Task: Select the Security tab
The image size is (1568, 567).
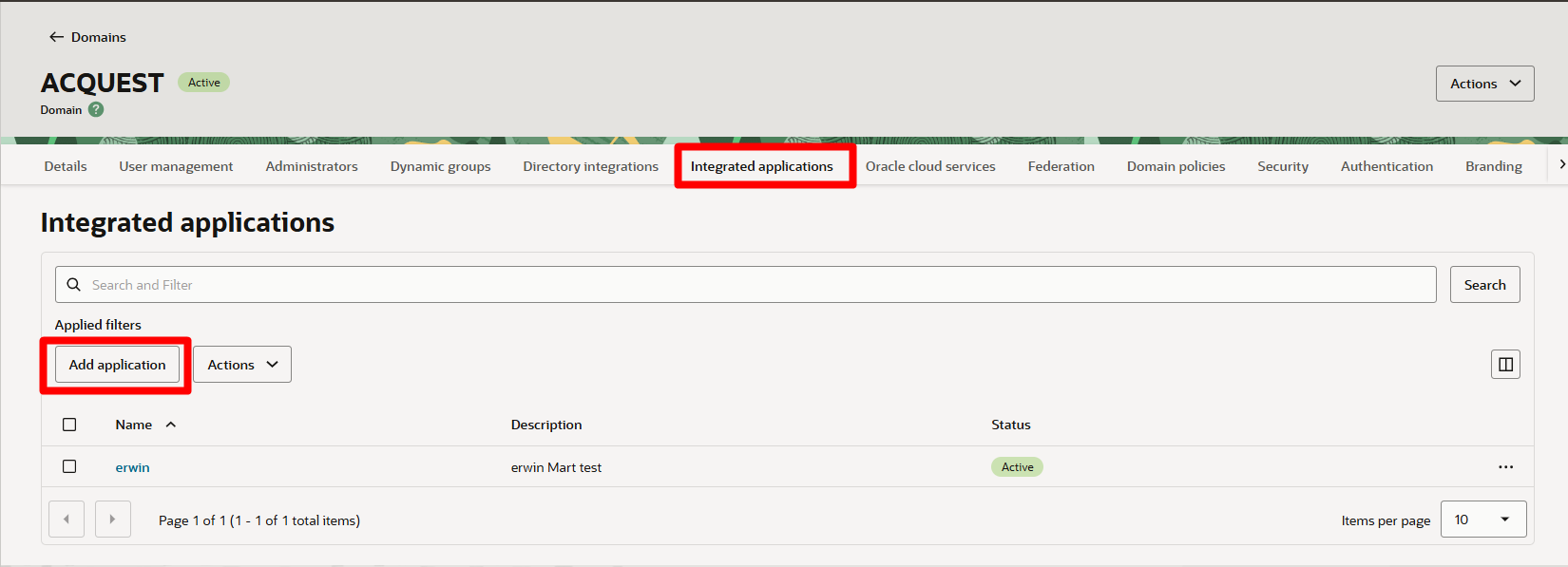Action: pos(1282,166)
